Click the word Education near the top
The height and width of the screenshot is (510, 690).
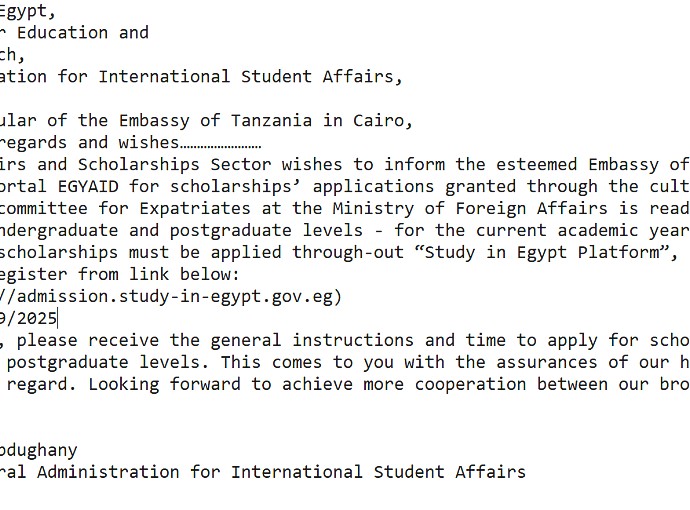point(66,32)
